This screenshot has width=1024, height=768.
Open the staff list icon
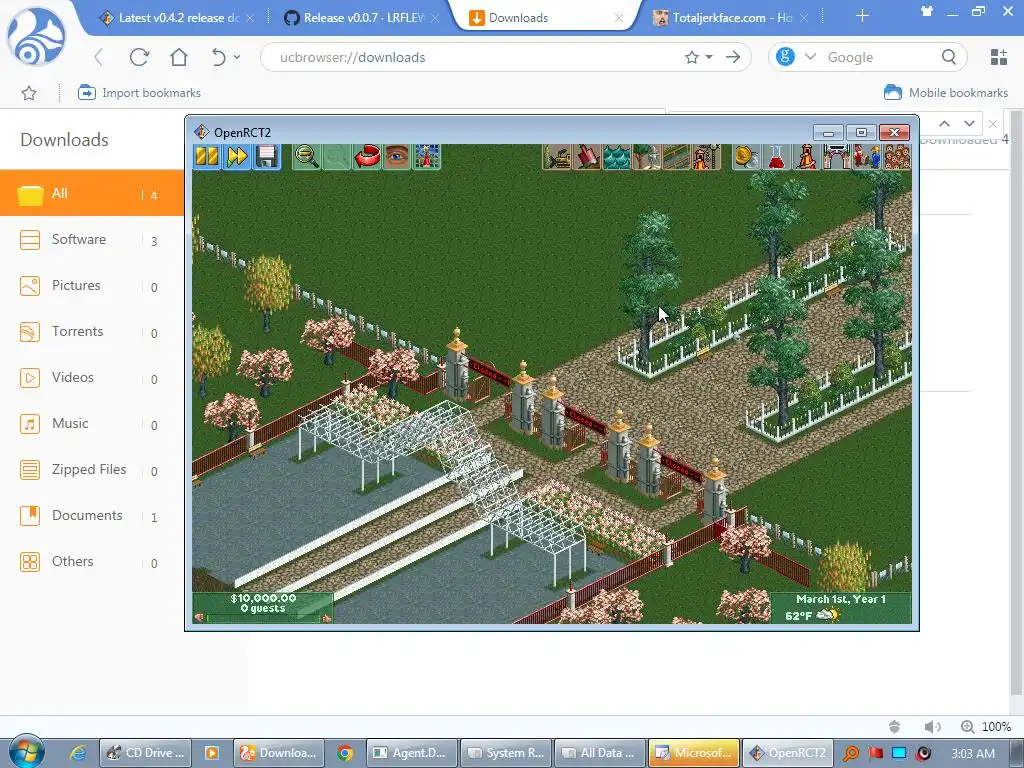[867, 157]
